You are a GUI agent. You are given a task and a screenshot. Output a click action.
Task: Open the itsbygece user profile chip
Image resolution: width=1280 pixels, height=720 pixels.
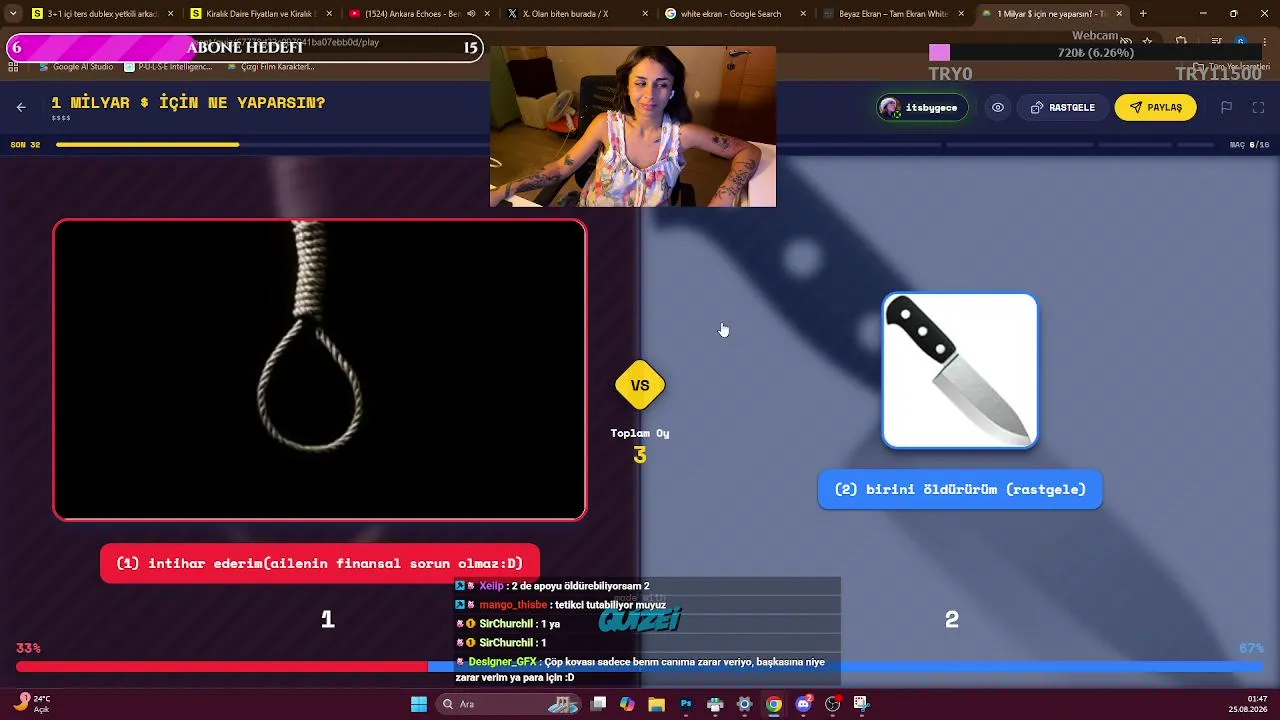click(923, 108)
